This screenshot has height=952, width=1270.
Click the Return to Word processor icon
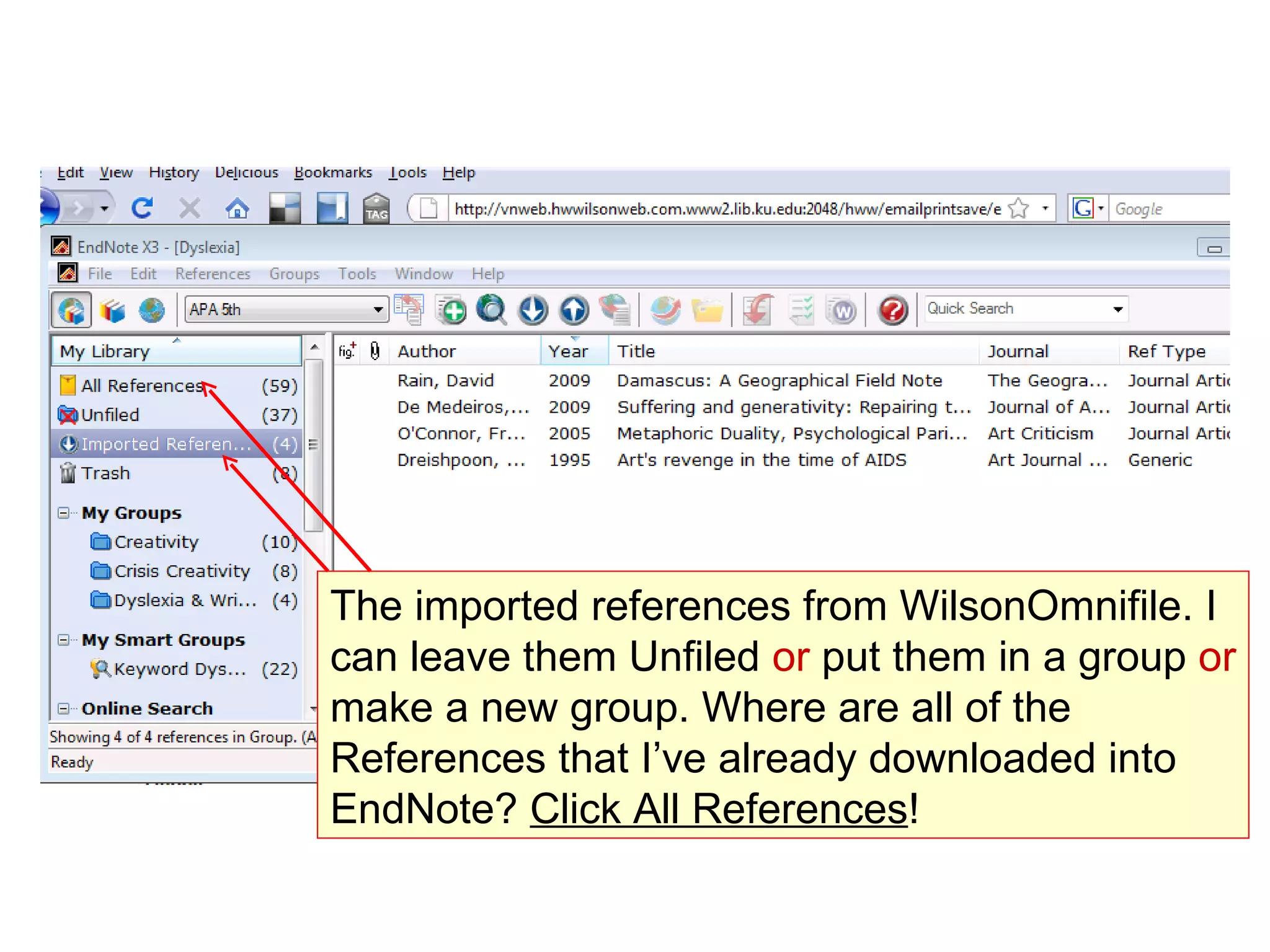841,310
